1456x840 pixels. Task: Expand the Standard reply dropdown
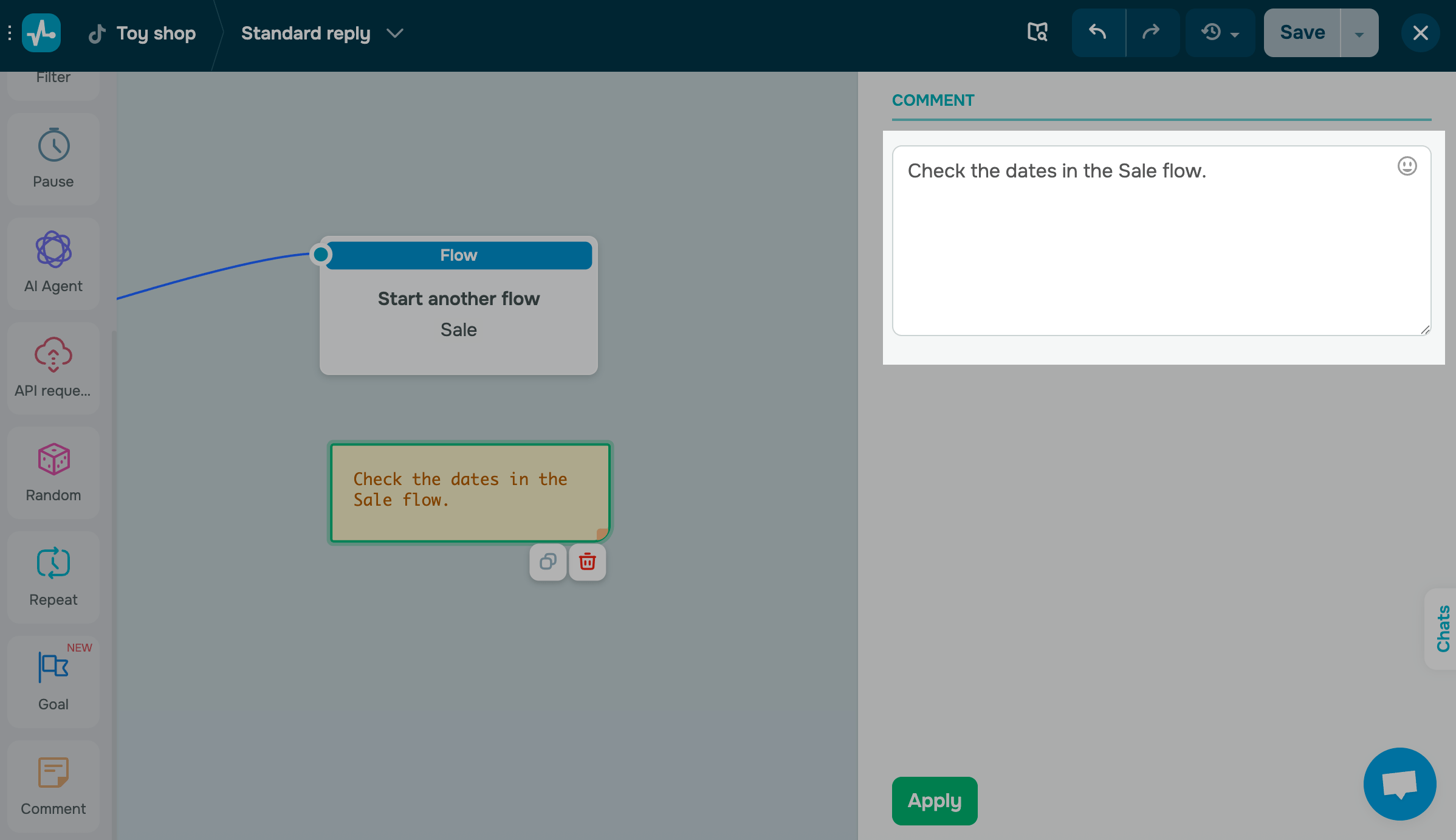(x=395, y=33)
